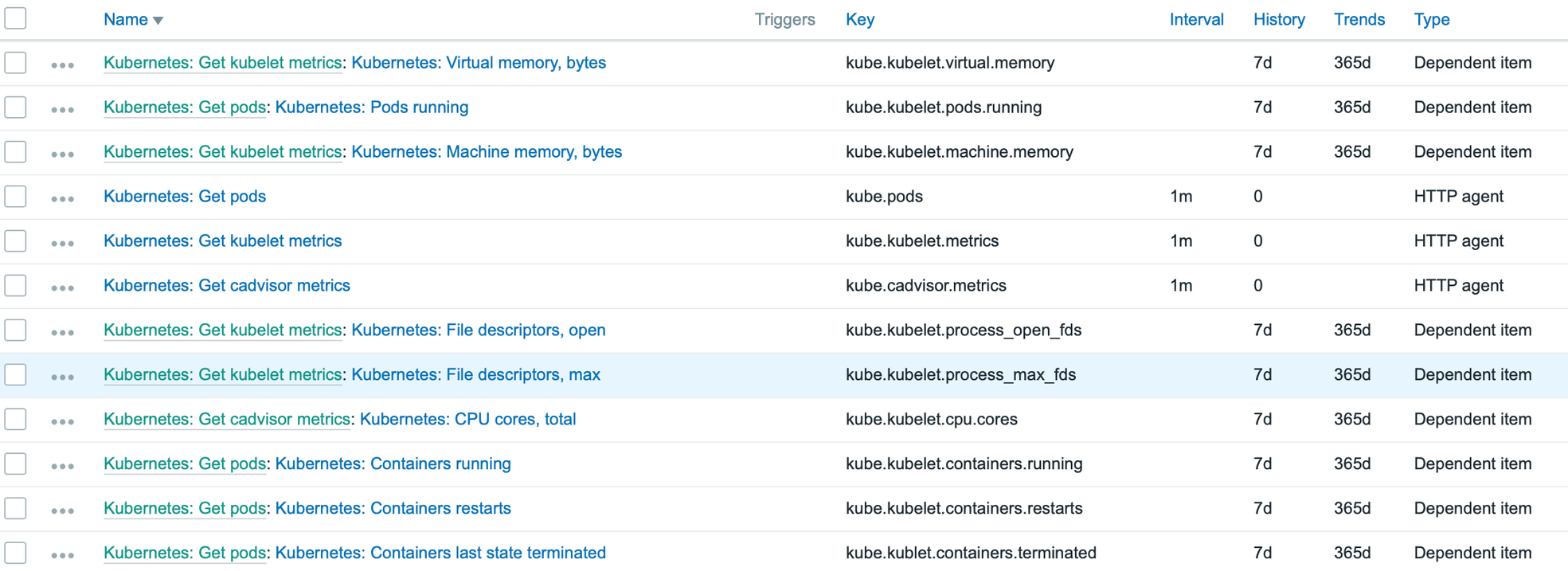Image resolution: width=1568 pixels, height=571 pixels.
Task: Open item Kubernetes: Containers running
Action: click(393, 464)
